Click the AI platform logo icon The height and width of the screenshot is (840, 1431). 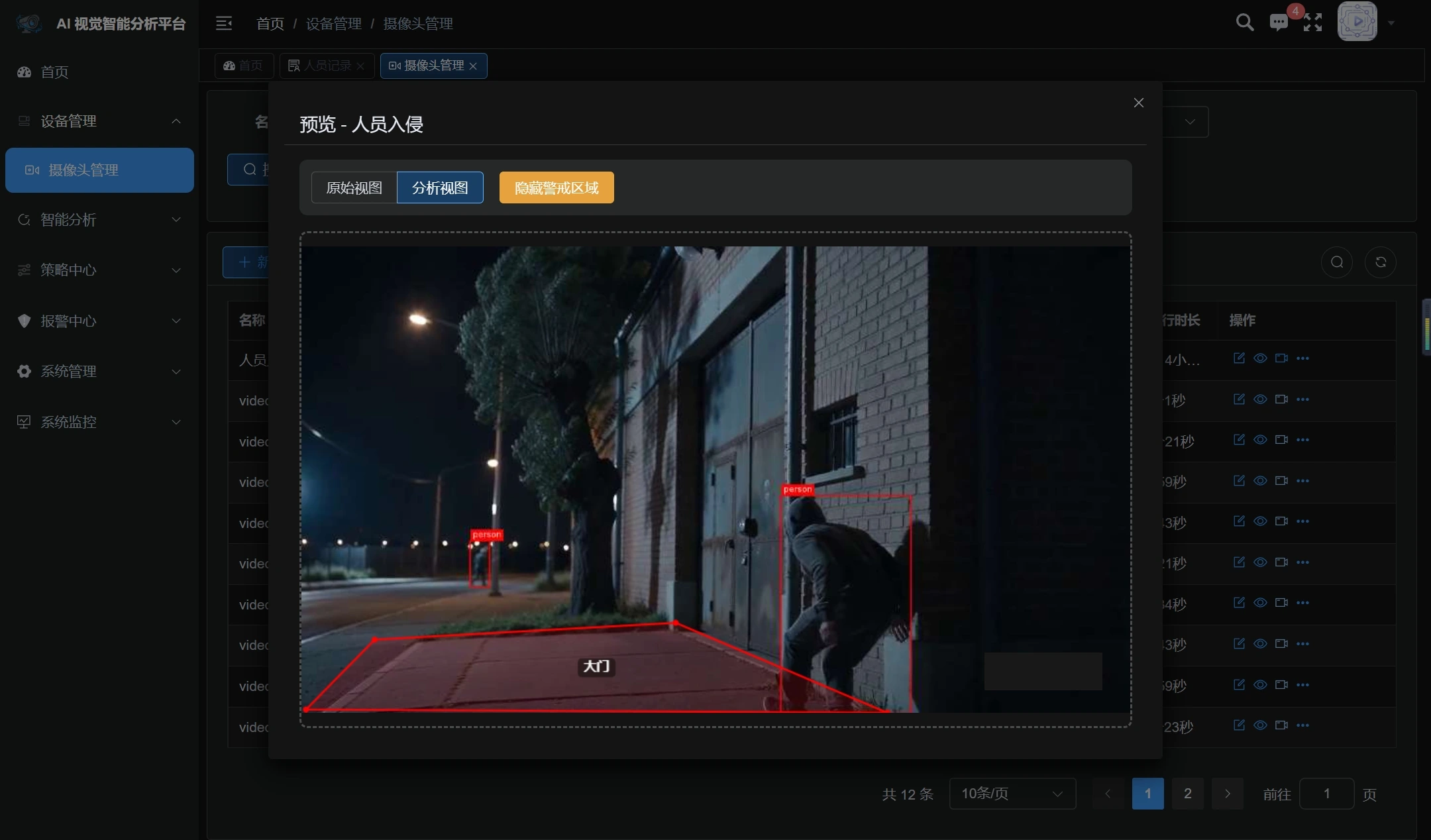tap(29, 24)
